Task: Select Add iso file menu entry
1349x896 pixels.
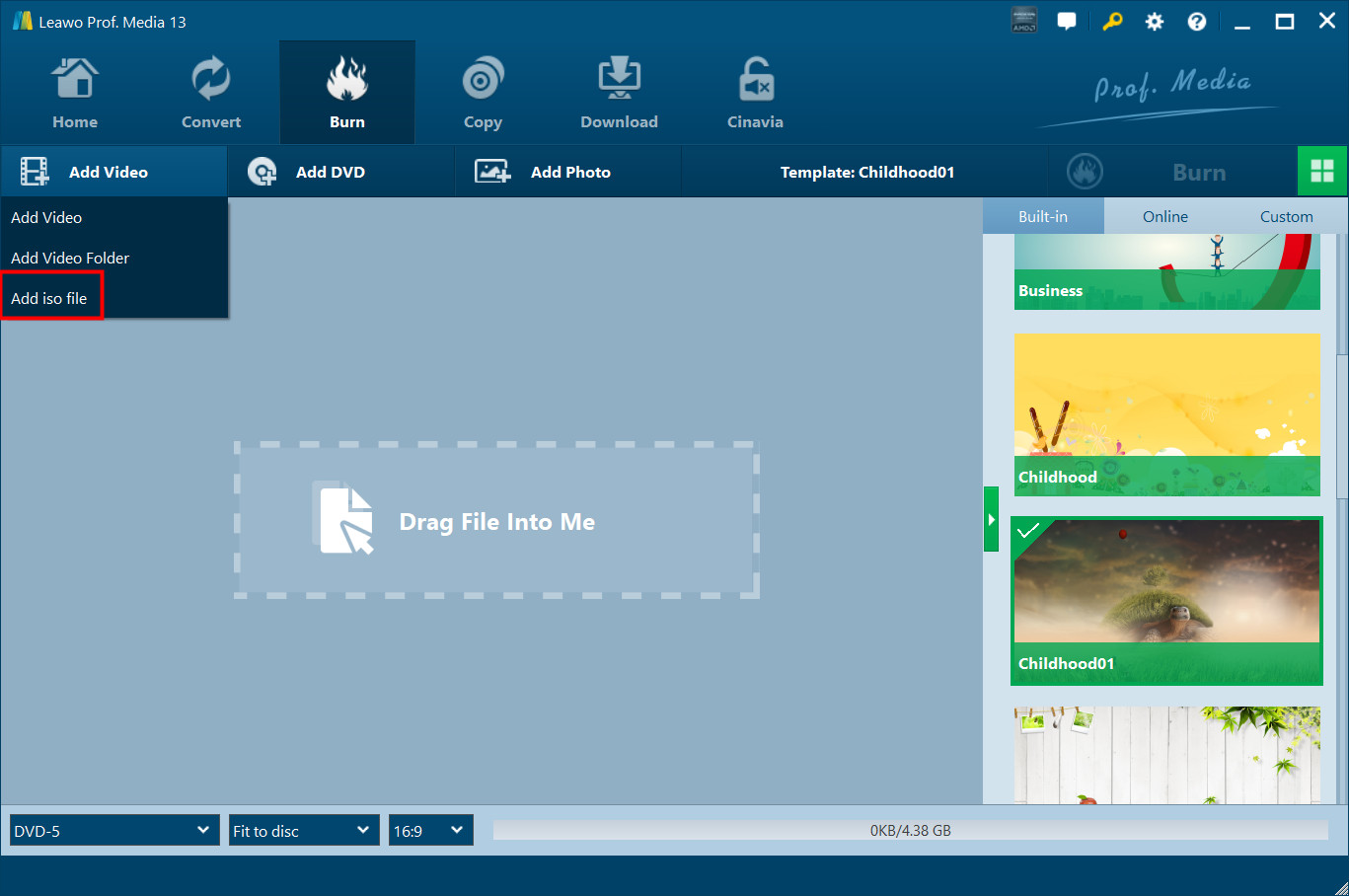Action: (49, 298)
